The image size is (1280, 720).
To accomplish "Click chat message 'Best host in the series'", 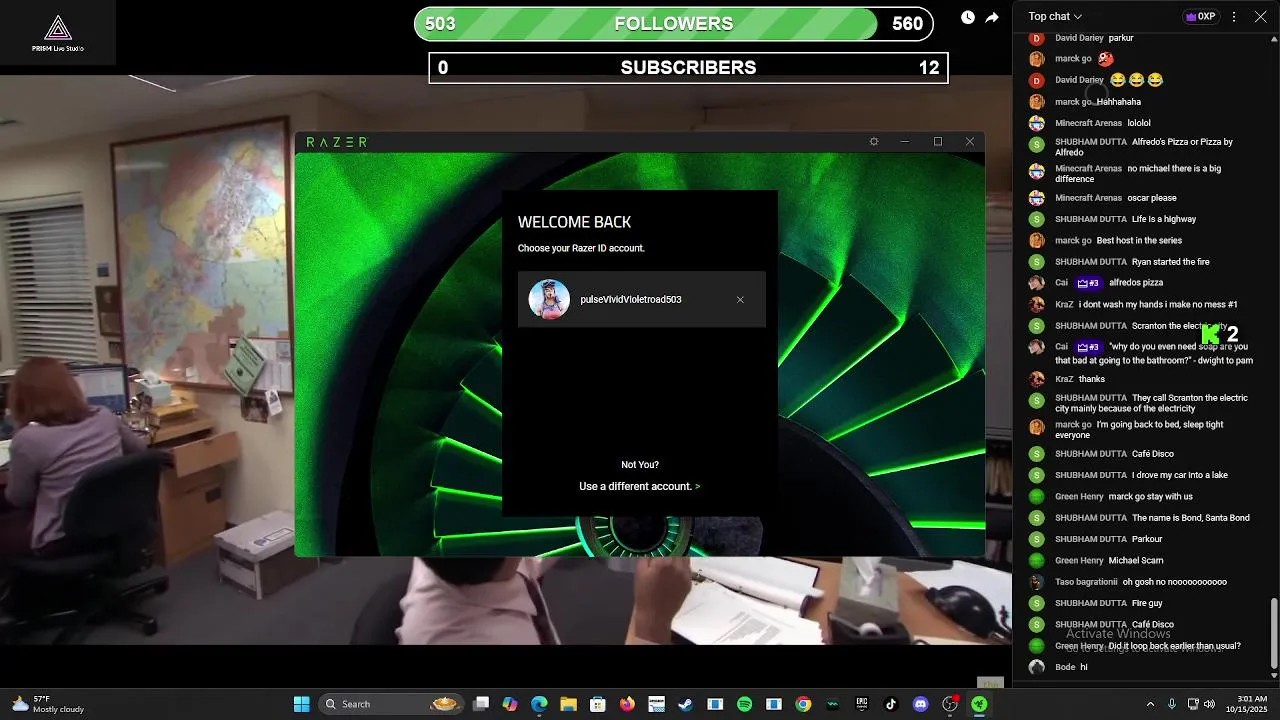I will pos(1139,241).
